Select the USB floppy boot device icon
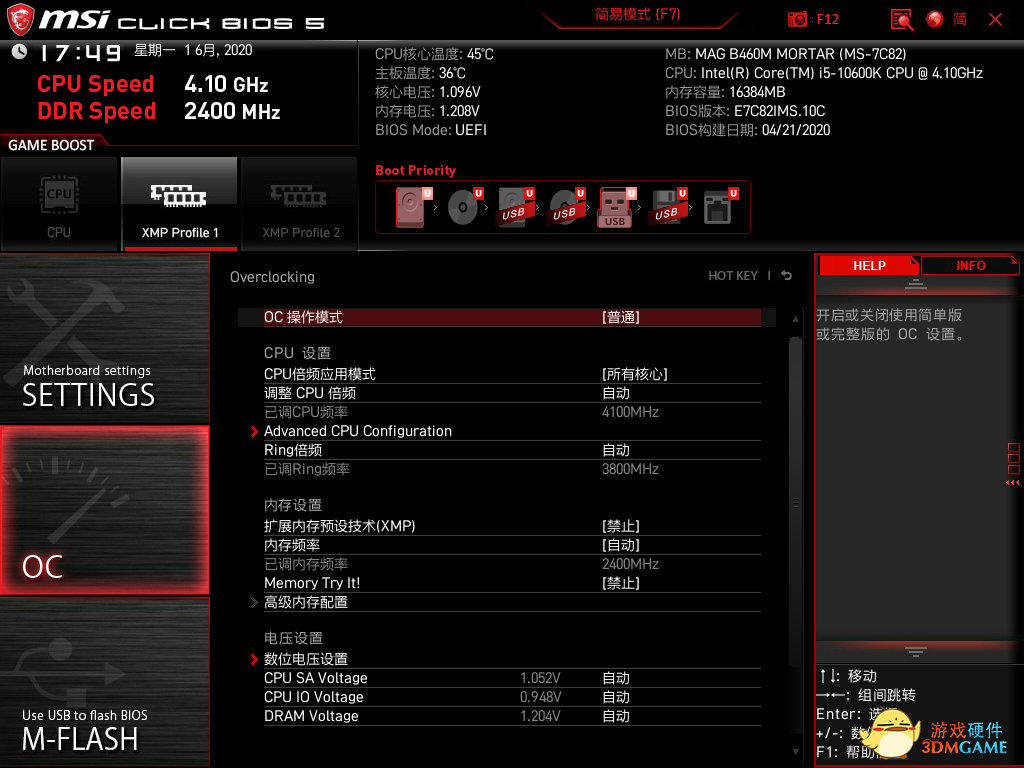 [667, 207]
